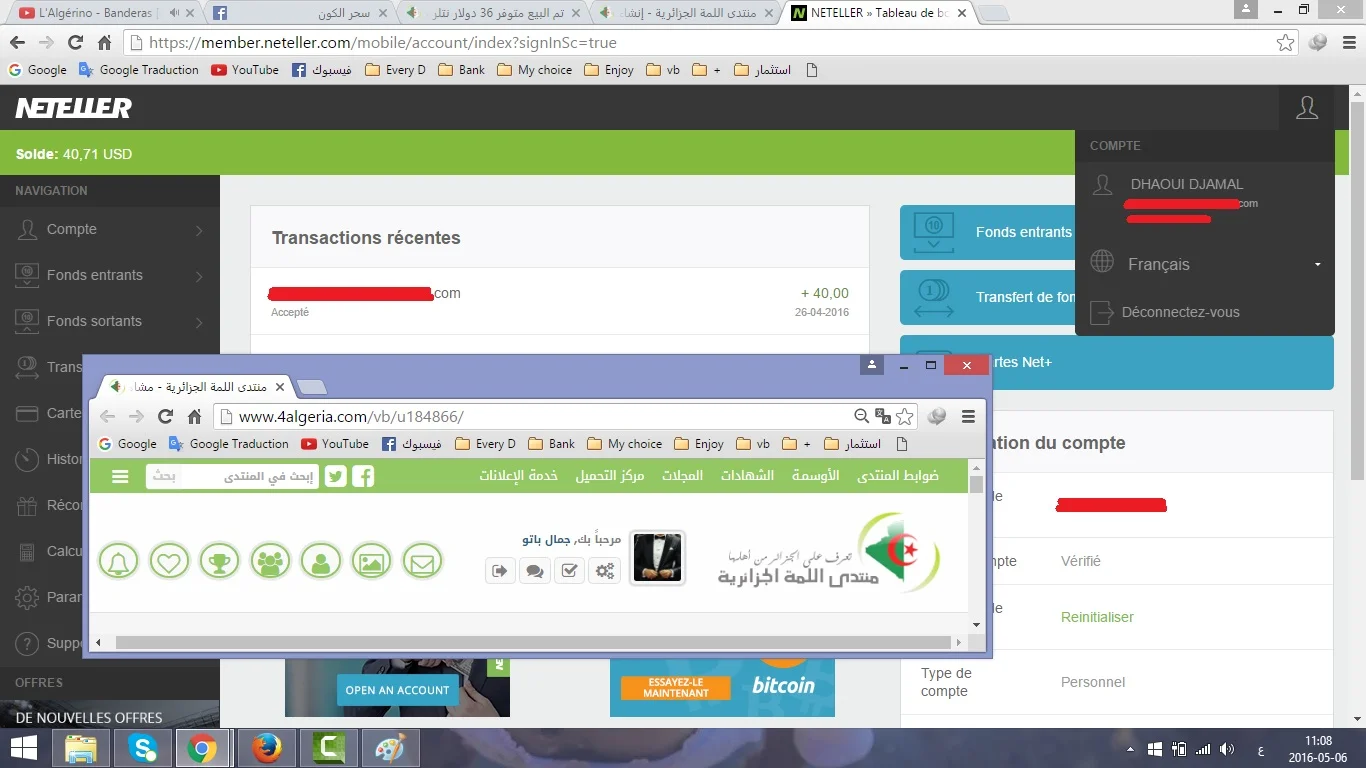The image size is (1366, 768).
Task: Click the forum search input field
Action: [232, 477]
